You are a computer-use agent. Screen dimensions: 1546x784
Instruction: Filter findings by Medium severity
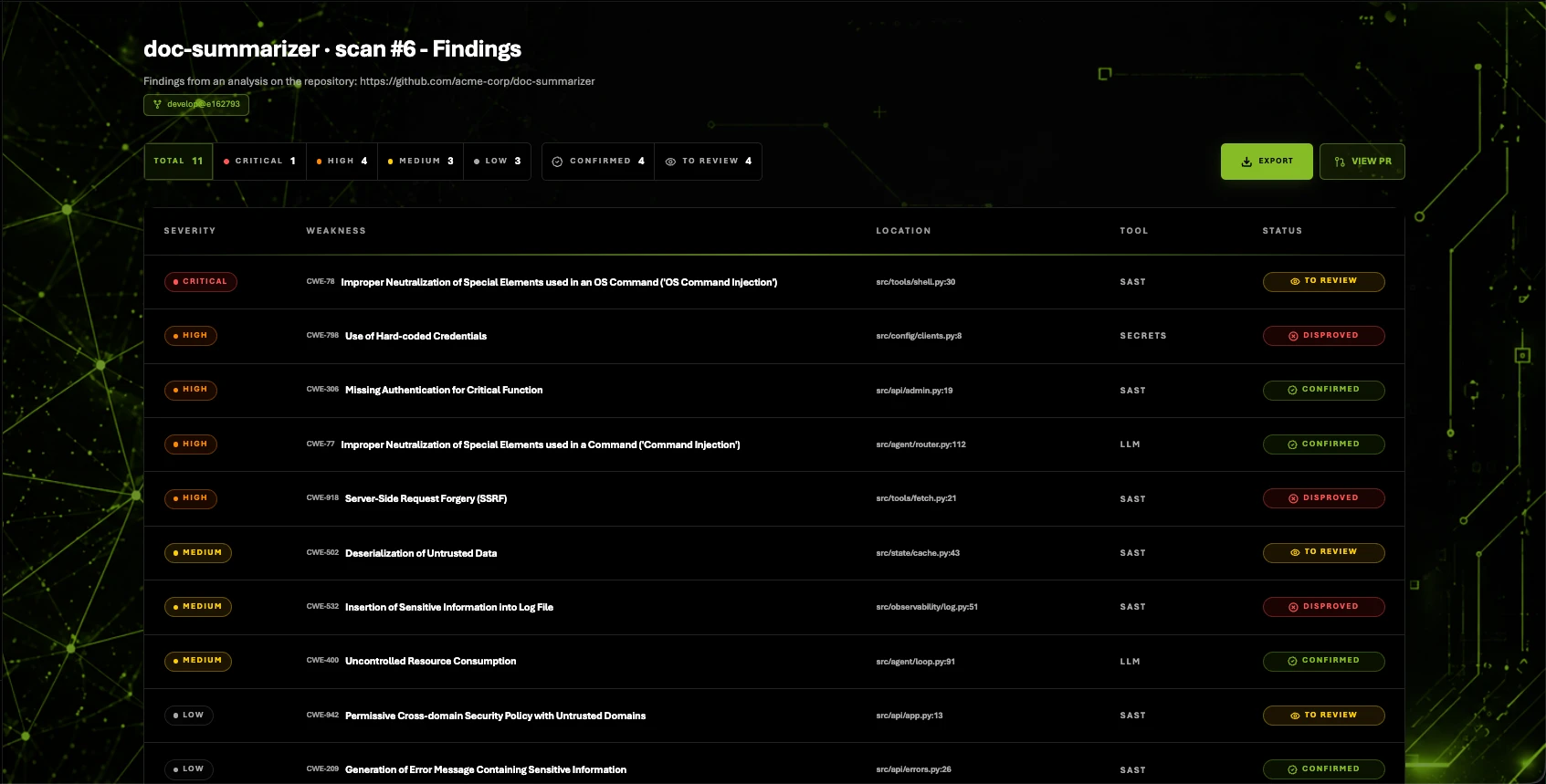click(420, 162)
